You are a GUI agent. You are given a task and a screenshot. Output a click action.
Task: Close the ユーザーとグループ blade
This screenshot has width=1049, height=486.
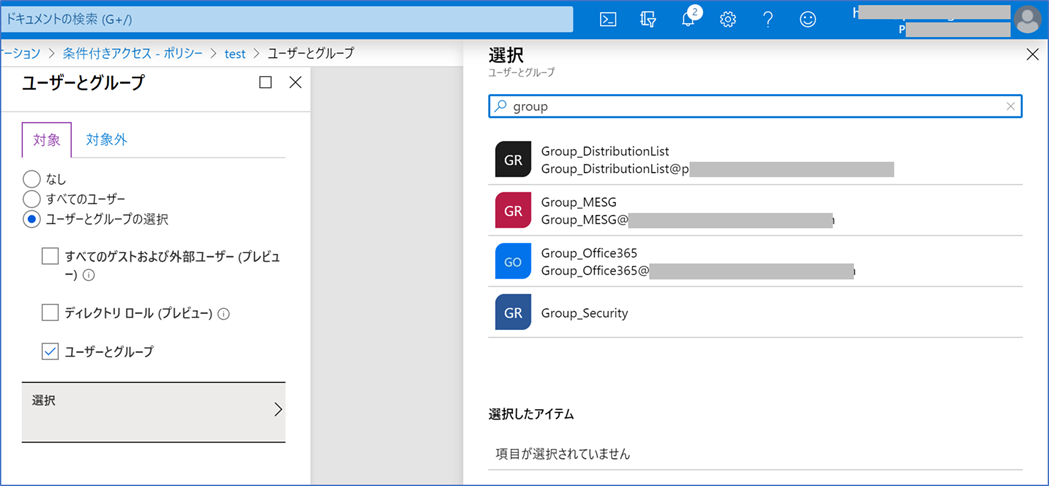tap(295, 82)
